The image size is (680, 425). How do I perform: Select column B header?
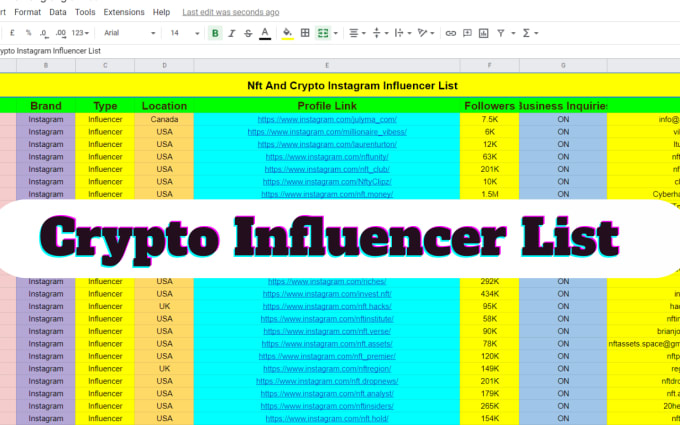(x=46, y=65)
